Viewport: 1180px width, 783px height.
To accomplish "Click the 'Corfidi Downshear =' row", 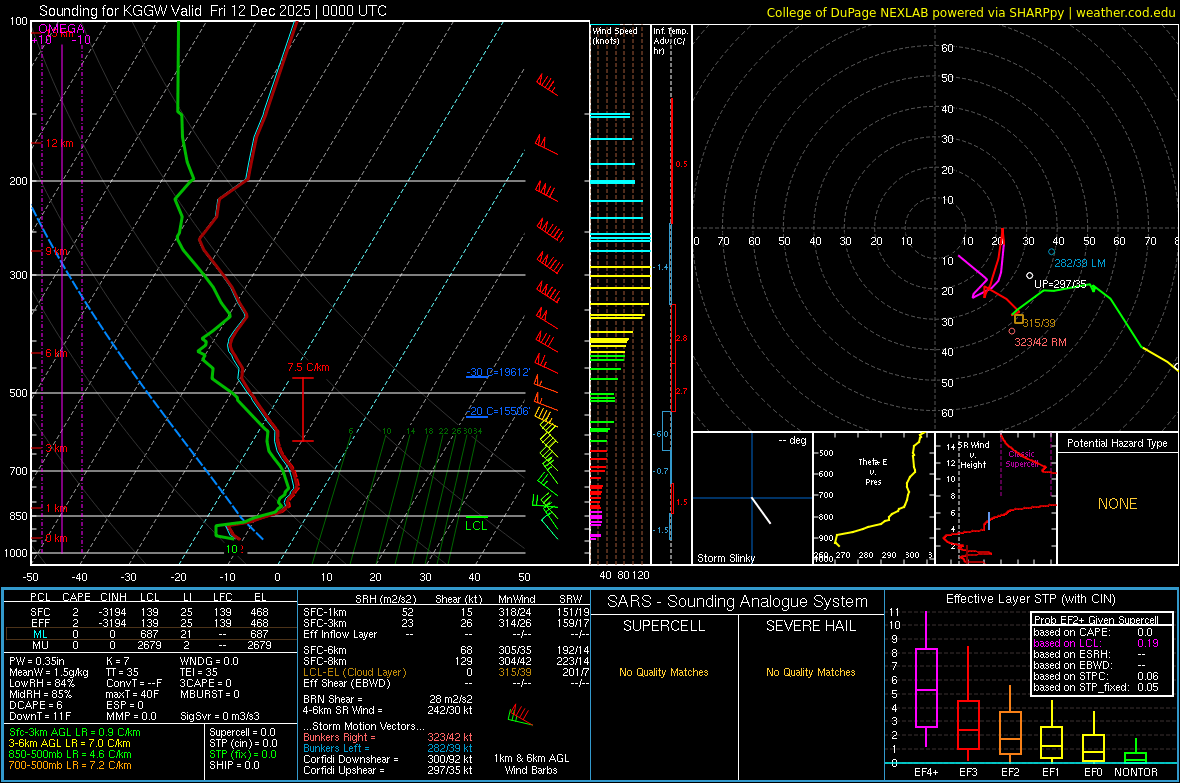I will pyautogui.click(x=388, y=759).
